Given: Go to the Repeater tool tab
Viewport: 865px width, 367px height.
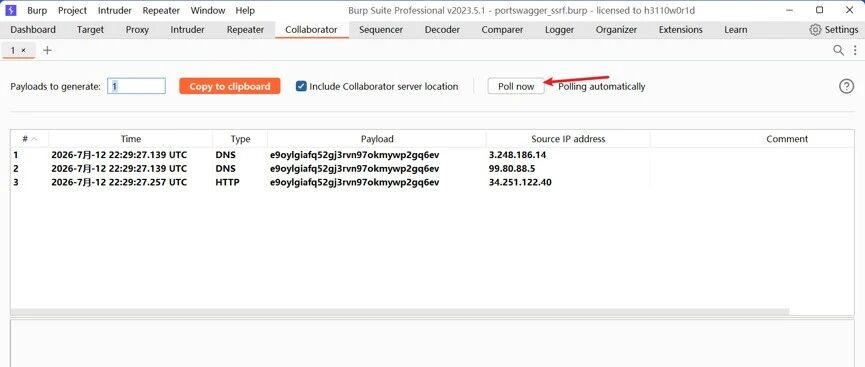Looking at the screenshot, I should pyautogui.click(x=245, y=30).
